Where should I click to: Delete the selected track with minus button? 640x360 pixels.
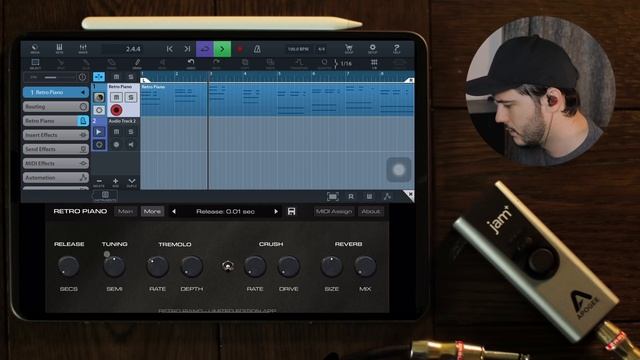coord(99,182)
